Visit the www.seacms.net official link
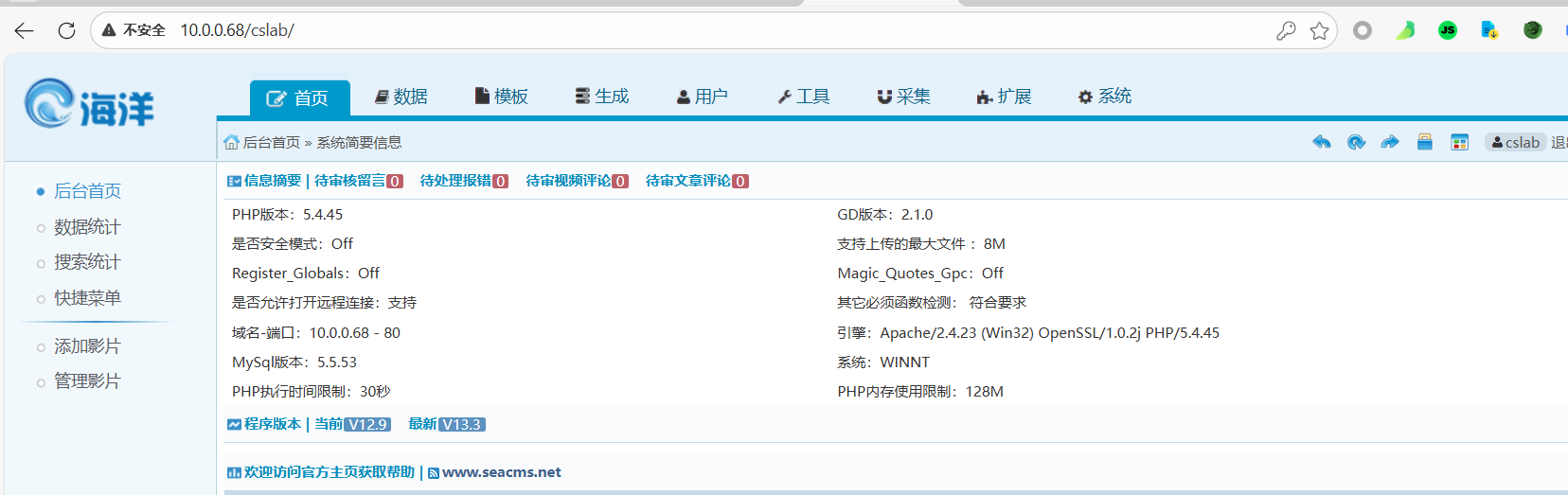This screenshot has width=1568, height=495. click(501, 472)
